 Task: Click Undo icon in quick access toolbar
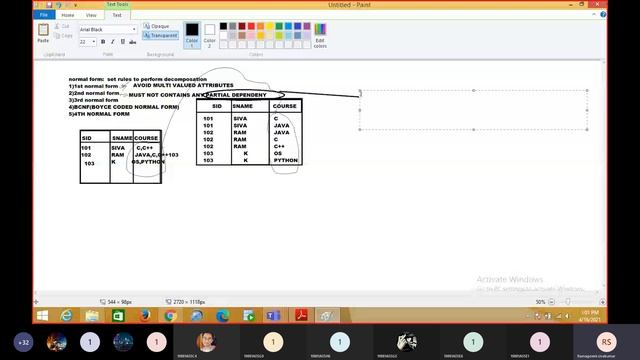59,5
